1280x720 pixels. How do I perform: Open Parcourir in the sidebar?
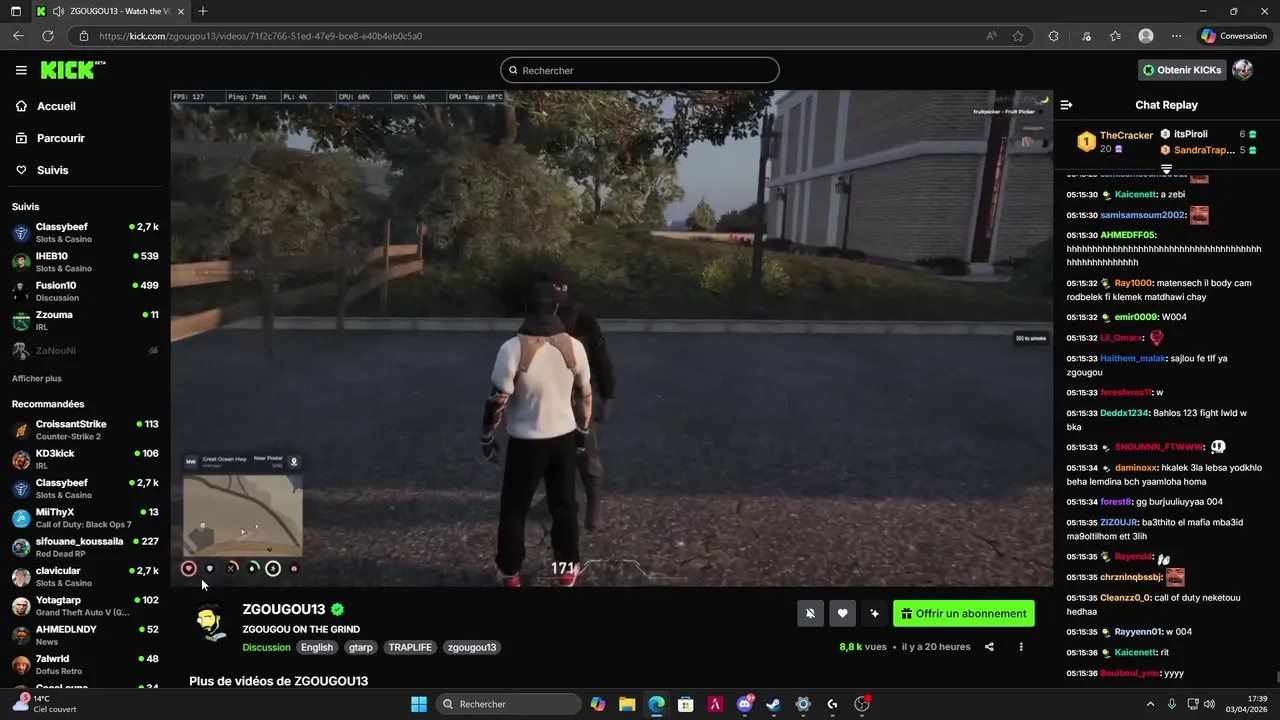[x=60, y=138]
